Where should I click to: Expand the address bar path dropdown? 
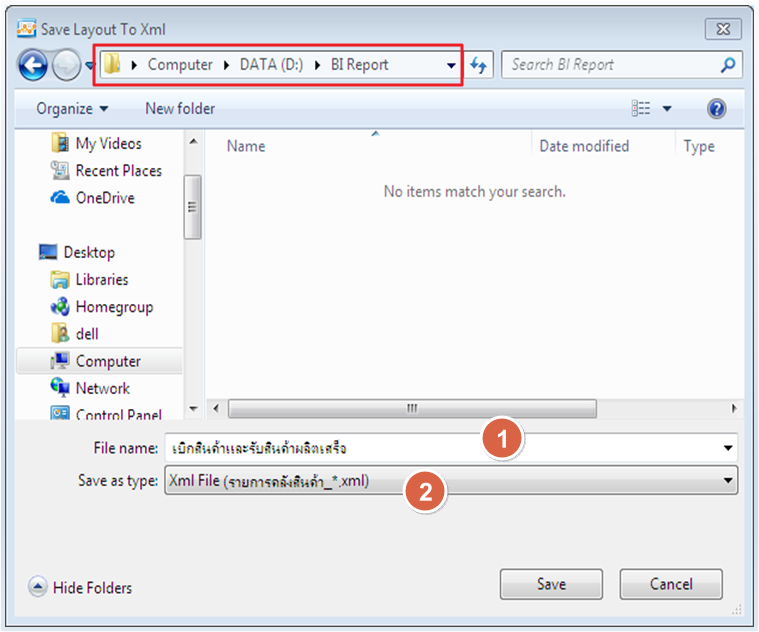tap(451, 66)
